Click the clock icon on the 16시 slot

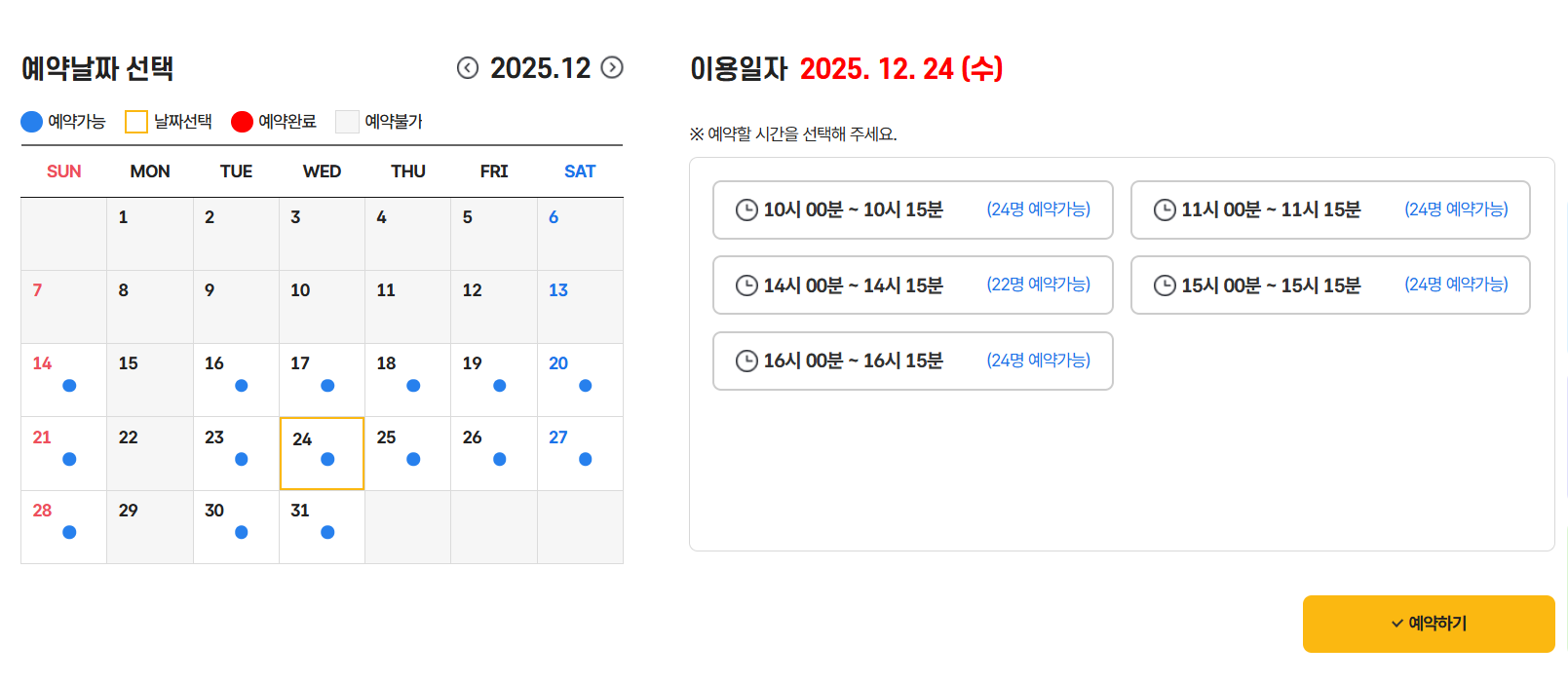pos(746,361)
